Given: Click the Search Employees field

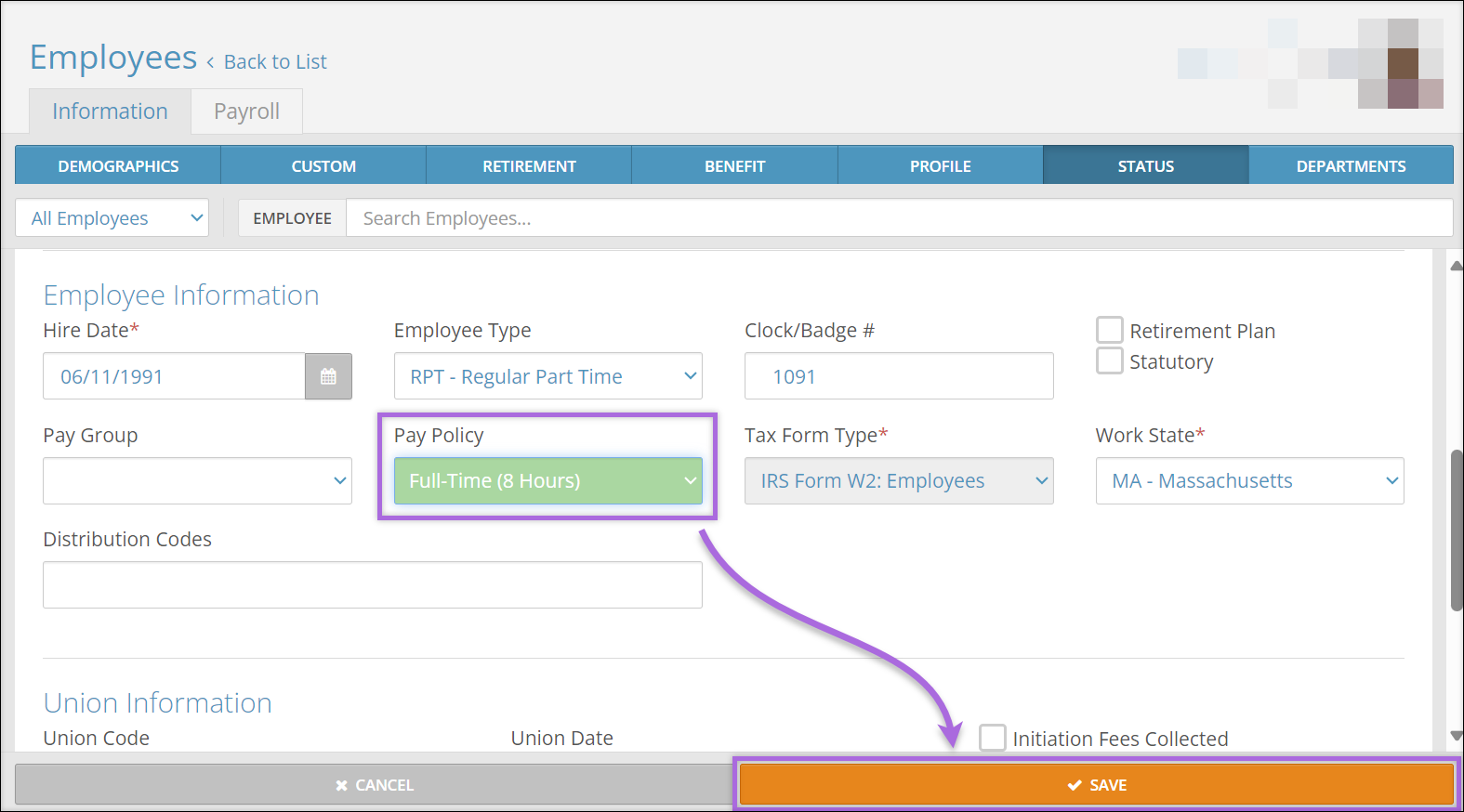Looking at the screenshot, I should point(898,218).
